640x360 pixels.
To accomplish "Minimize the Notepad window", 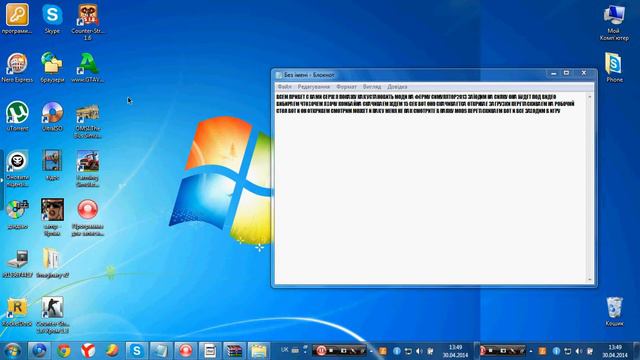I will tap(553, 73).
